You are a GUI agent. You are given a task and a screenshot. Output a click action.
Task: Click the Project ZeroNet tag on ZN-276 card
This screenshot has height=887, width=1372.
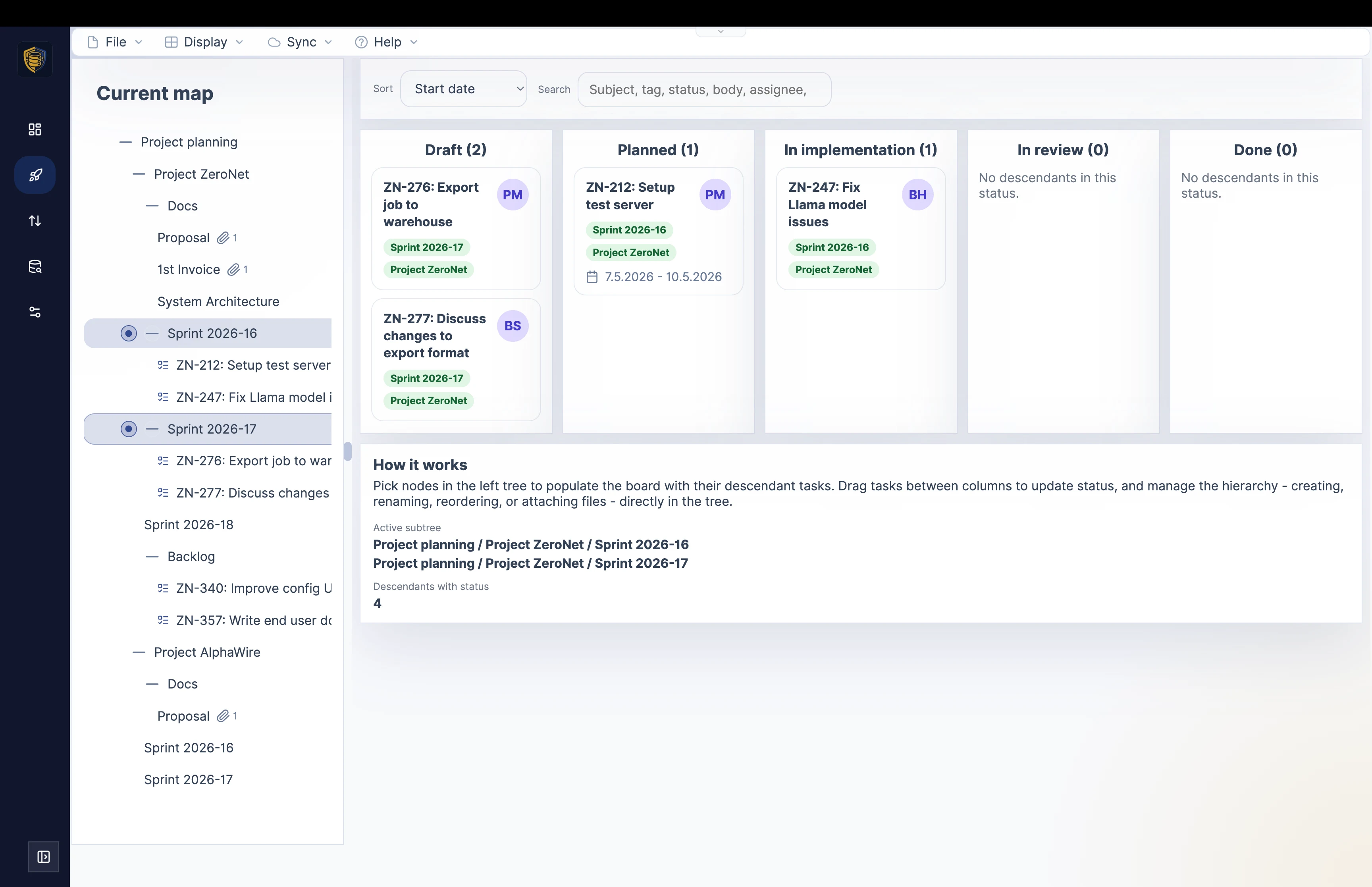(x=428, y=270)
